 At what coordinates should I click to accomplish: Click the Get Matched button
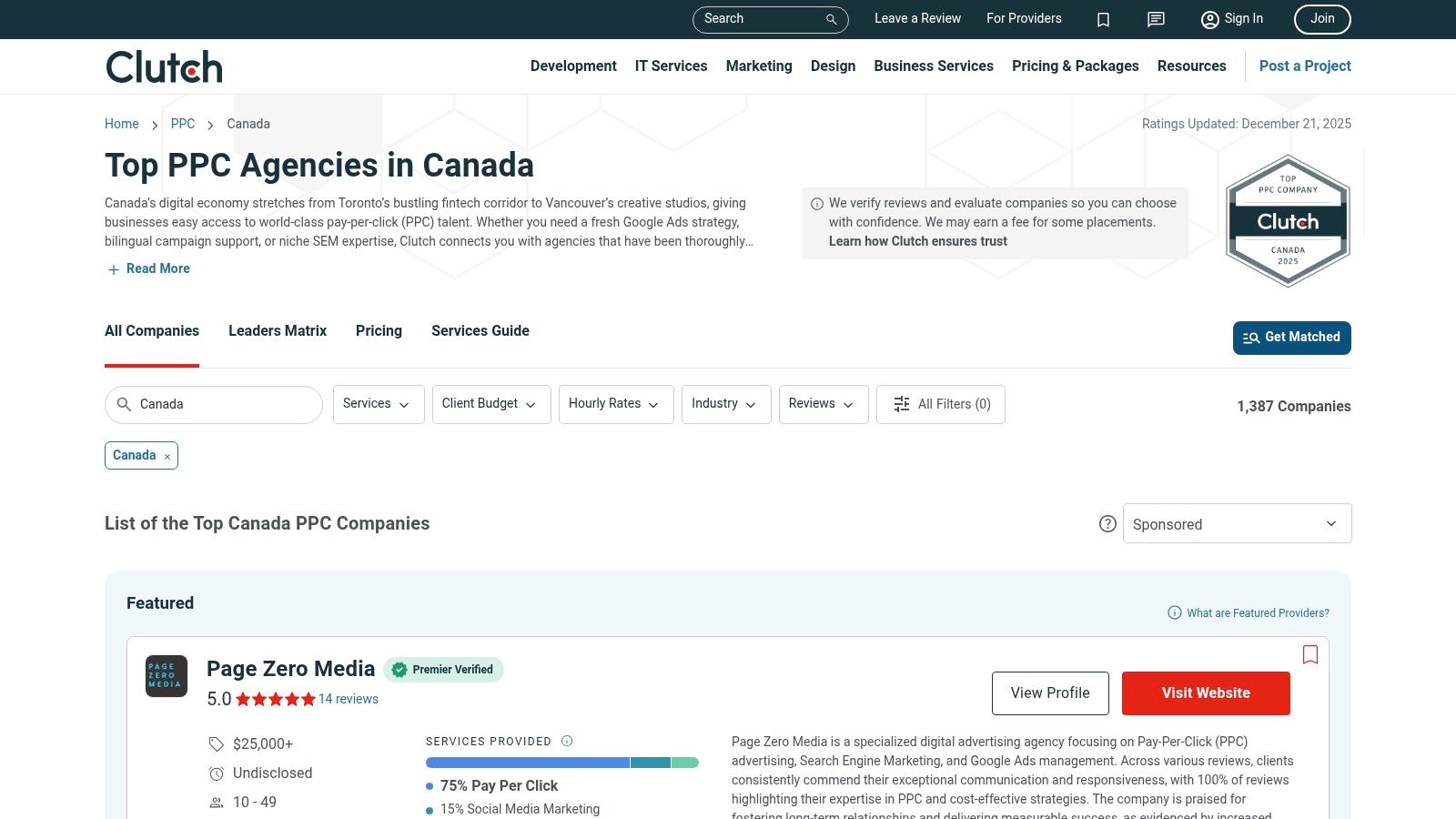pos(1291,337)
